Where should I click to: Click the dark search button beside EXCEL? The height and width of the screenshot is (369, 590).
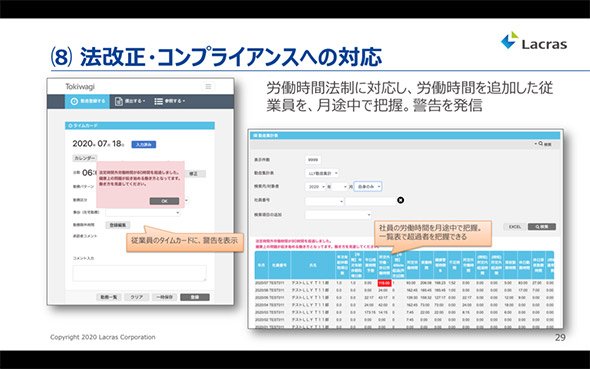pyautogui.click(x=541, y=226)
